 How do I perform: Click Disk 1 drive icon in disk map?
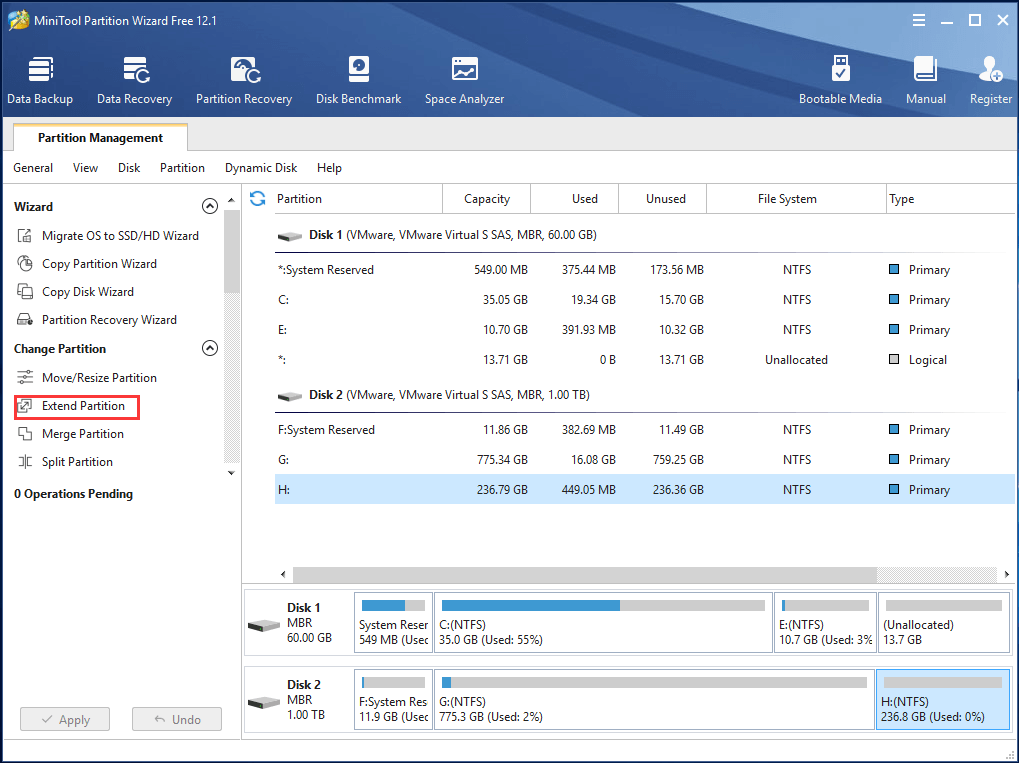[264, 626]
